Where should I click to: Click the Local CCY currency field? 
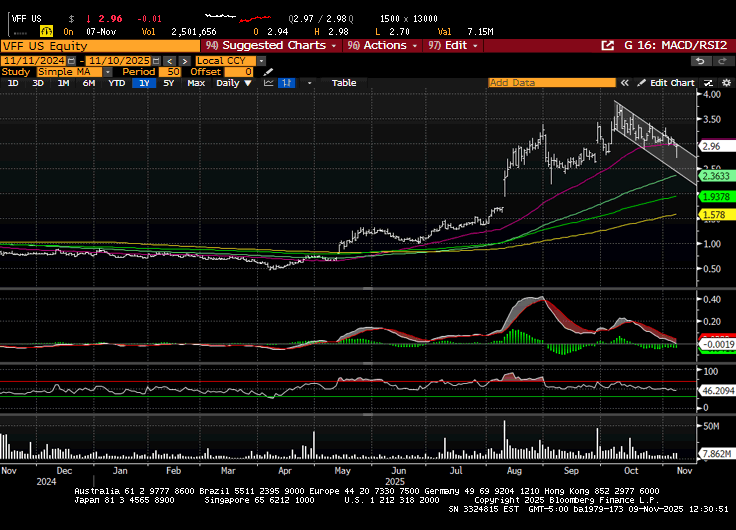(226, 61)
